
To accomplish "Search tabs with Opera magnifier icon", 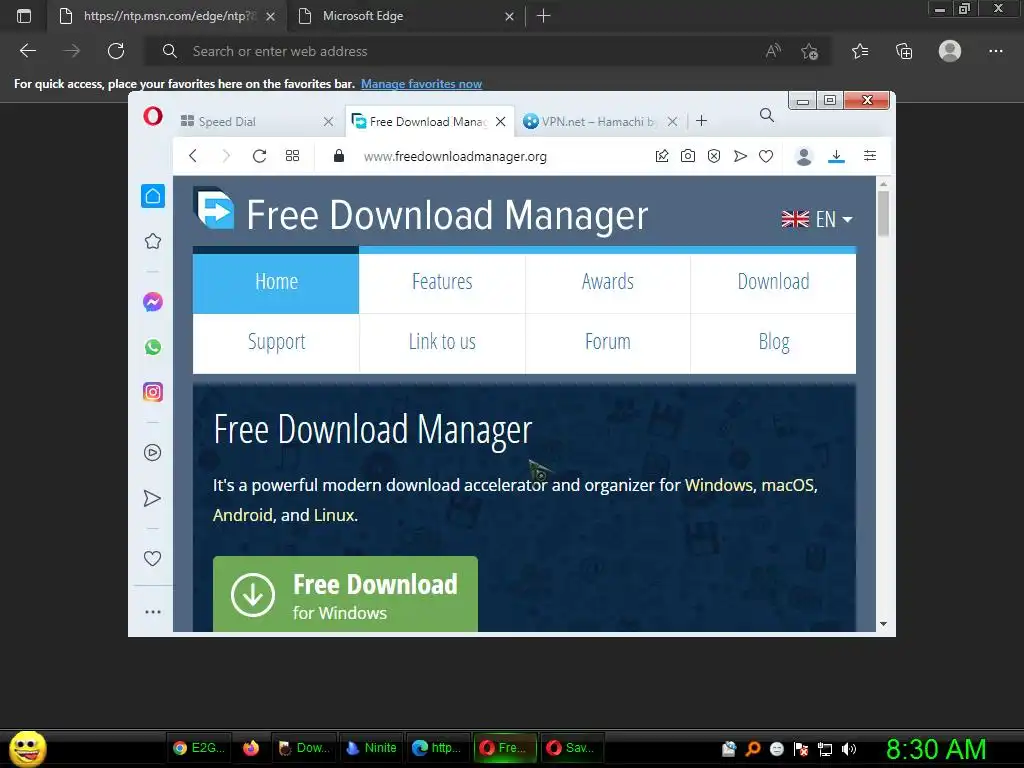I will [767, 116].
